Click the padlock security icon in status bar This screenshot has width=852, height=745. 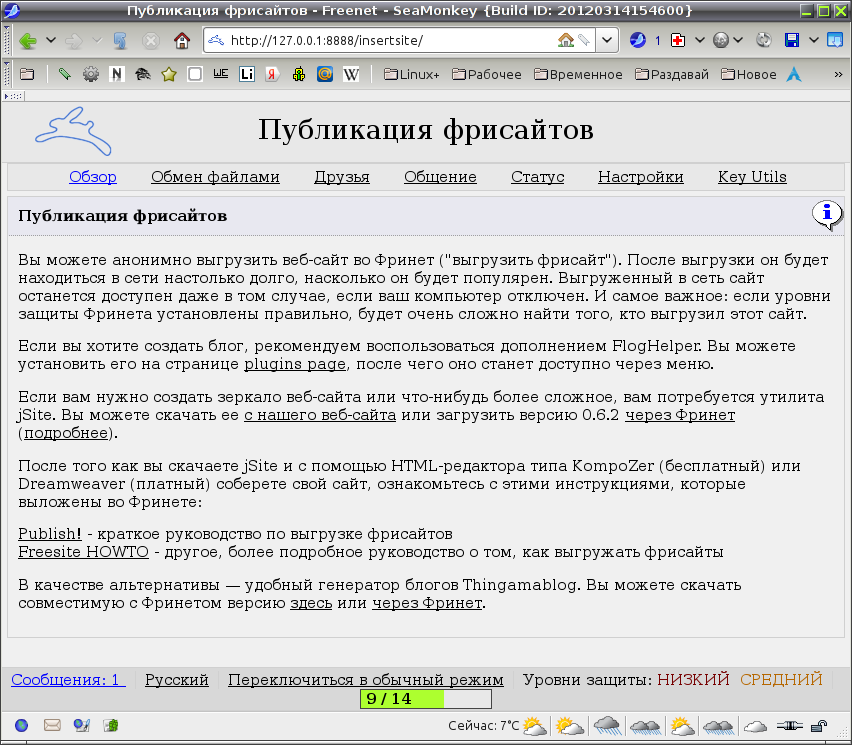coord(818,725)
